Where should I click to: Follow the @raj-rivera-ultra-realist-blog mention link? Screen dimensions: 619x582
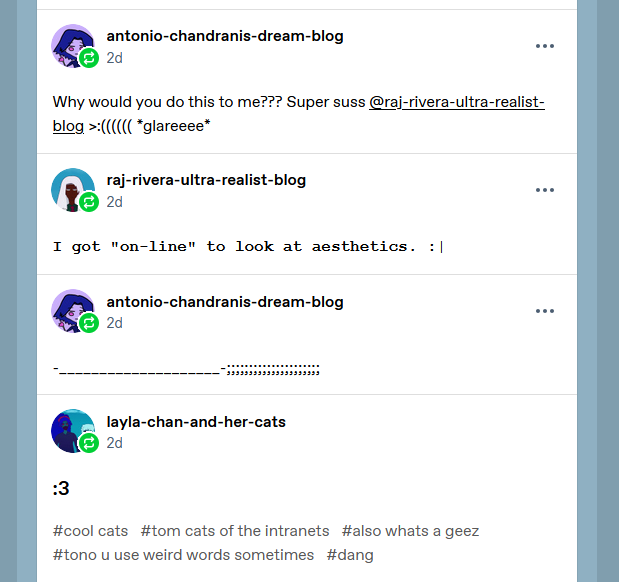click(x=298, y=114)
